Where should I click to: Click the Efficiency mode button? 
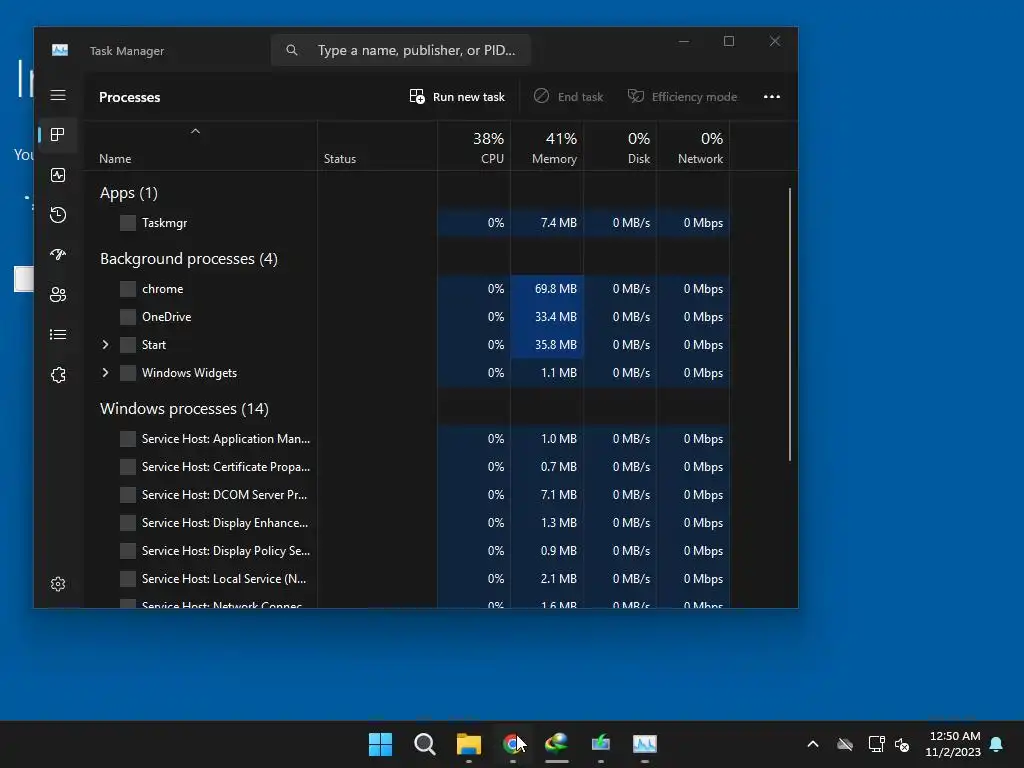(682, 97)
